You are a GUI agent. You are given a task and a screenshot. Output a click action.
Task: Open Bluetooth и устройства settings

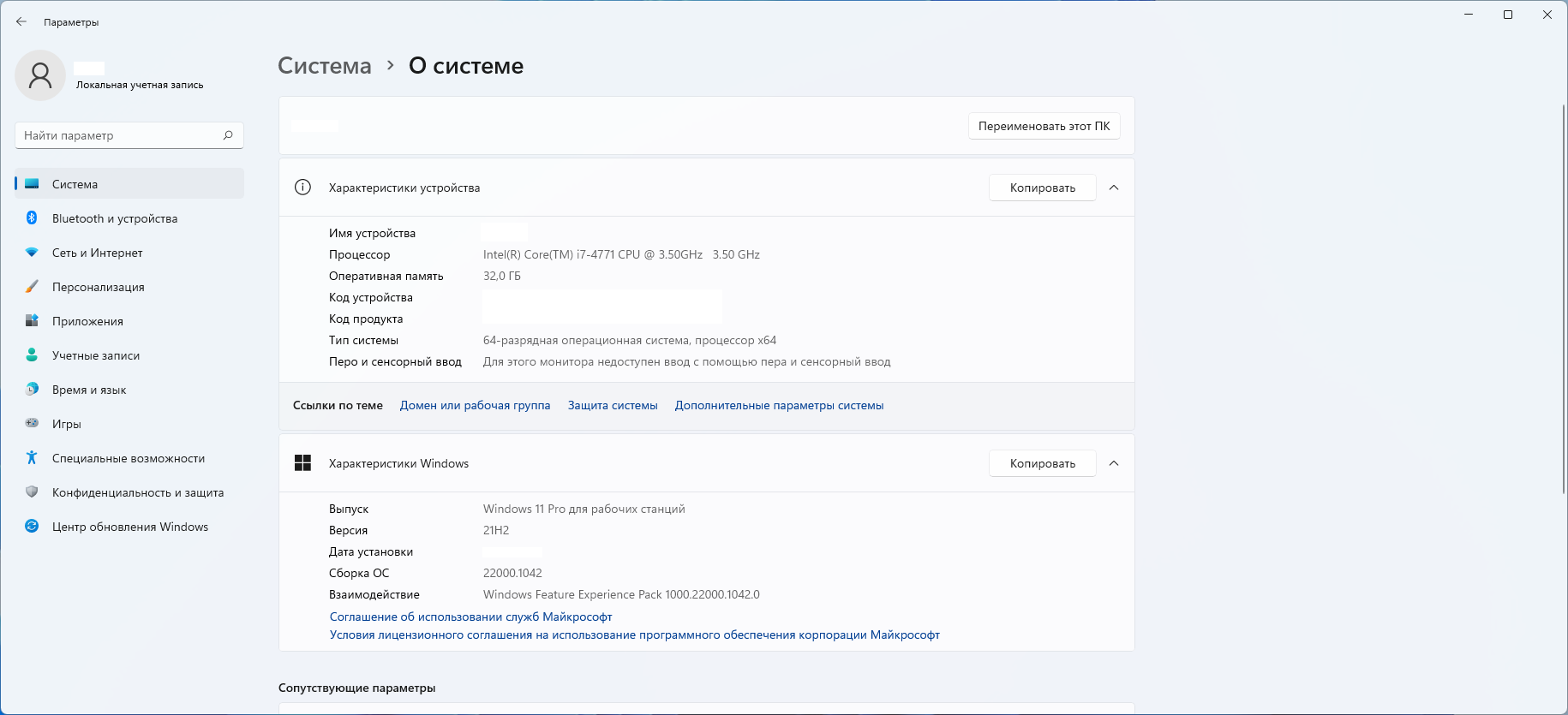coord(129,218)
